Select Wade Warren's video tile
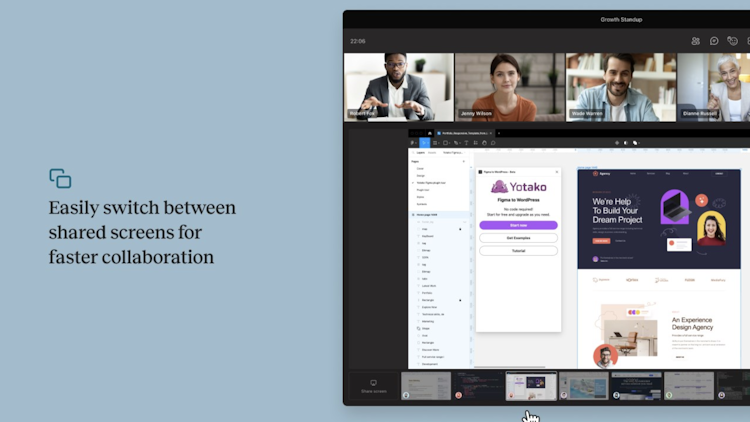Screen dimensions: 750x422 click(x=621, y=87)
